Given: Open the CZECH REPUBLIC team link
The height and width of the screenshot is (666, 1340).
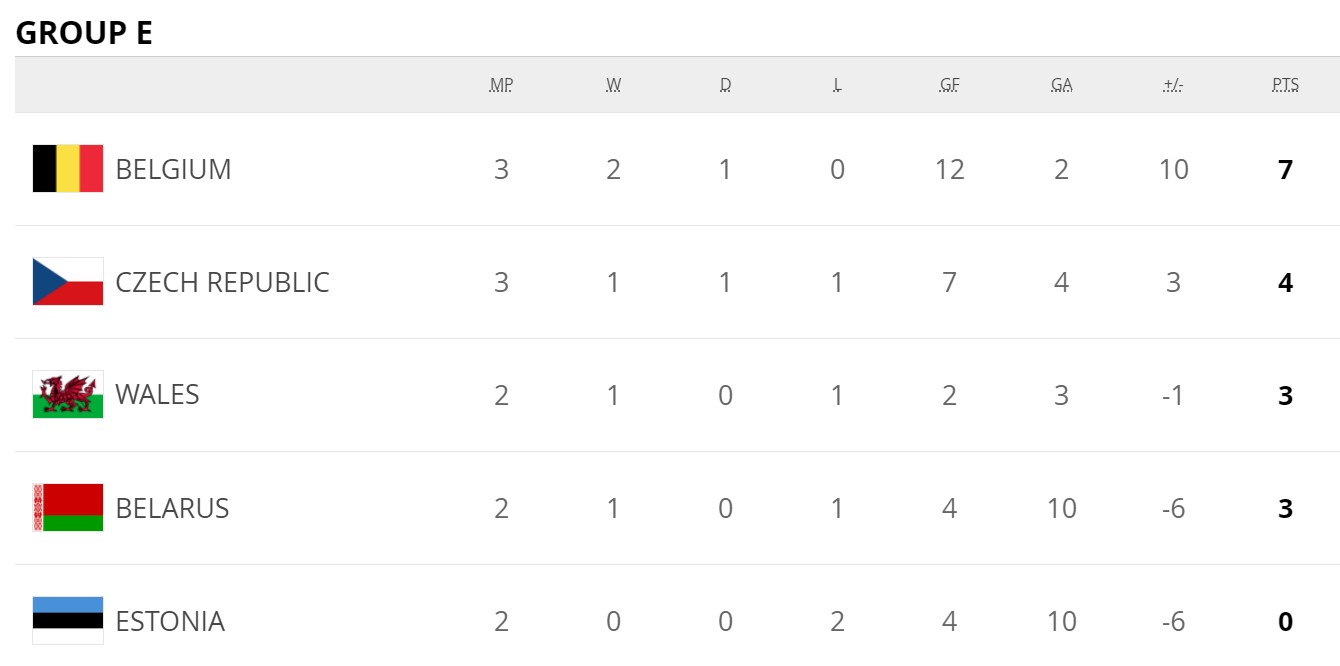Looking at the screenshot, I should [222, 282].
